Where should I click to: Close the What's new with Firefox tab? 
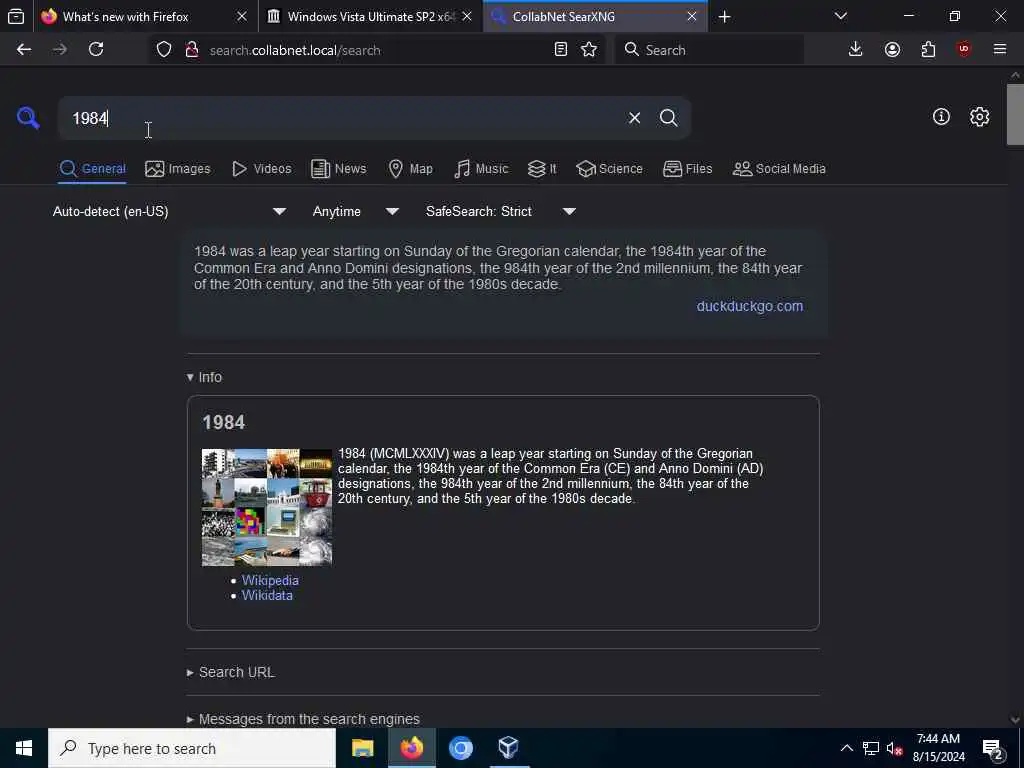[242, 16]
